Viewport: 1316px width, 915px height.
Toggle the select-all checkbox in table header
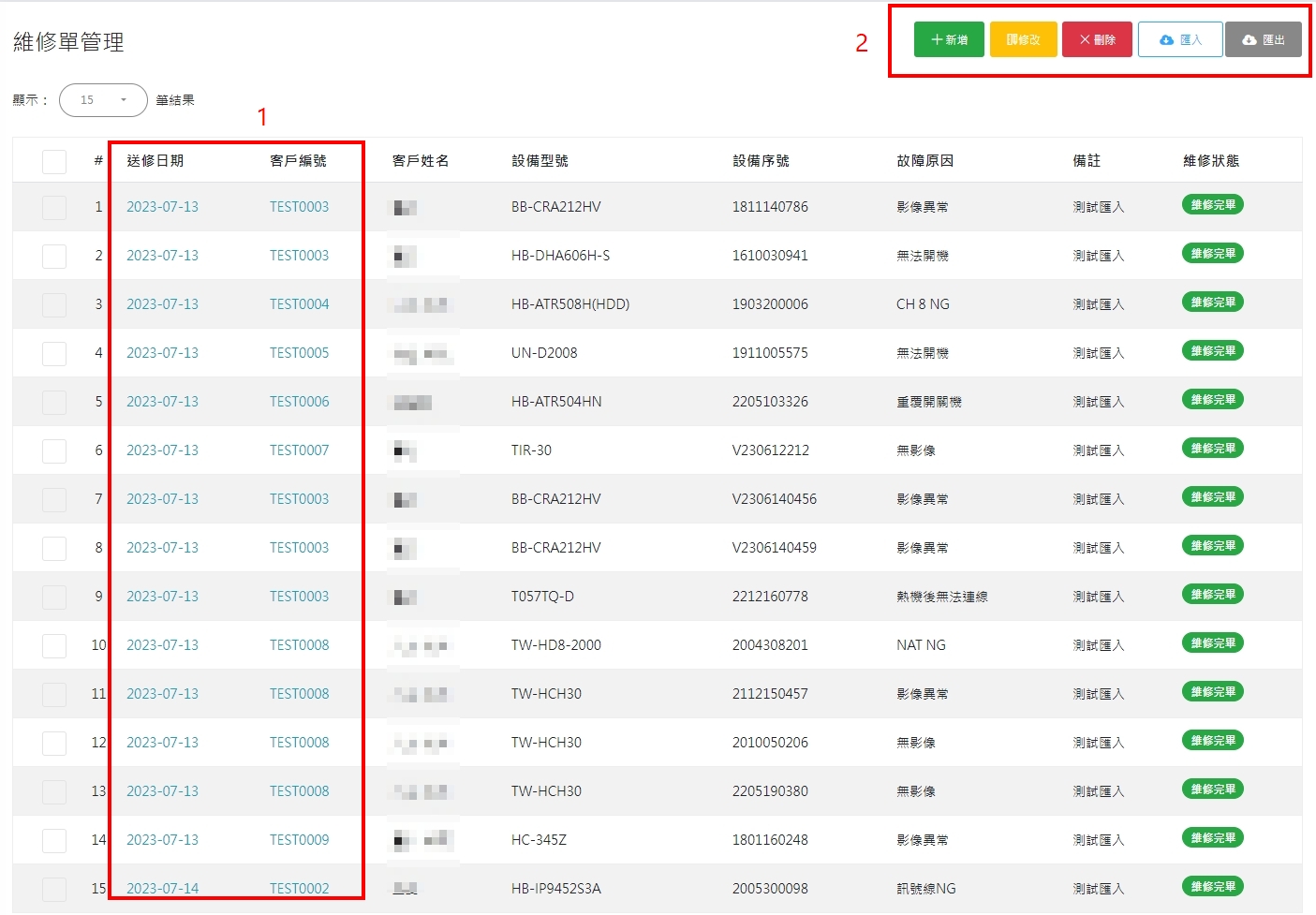(54, 161)
